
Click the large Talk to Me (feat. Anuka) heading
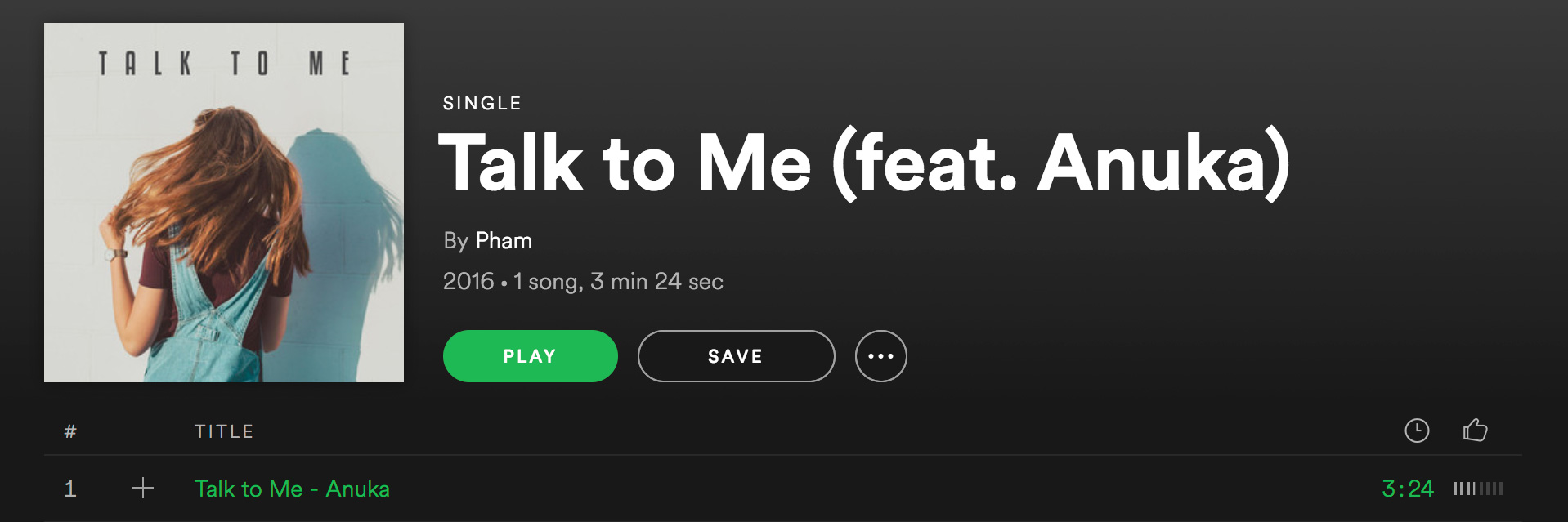[x=863, y=163]
